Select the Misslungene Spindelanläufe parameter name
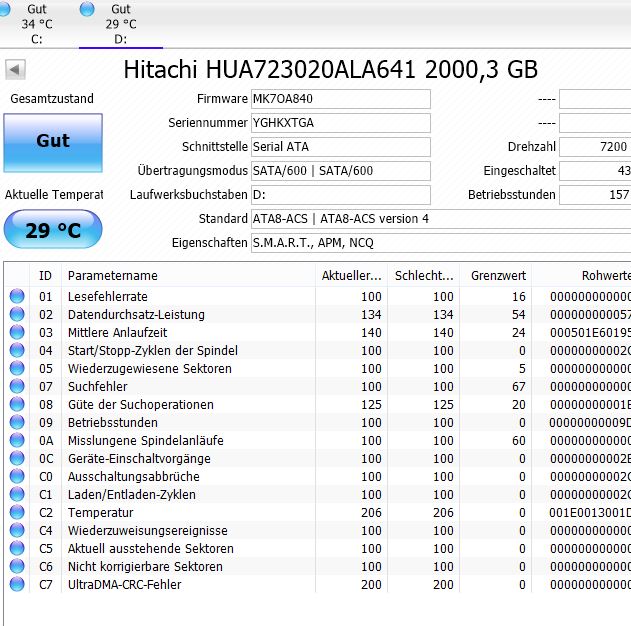Image resolution: width=631 pixels, height=626 pixels. [x=146, y=441]
